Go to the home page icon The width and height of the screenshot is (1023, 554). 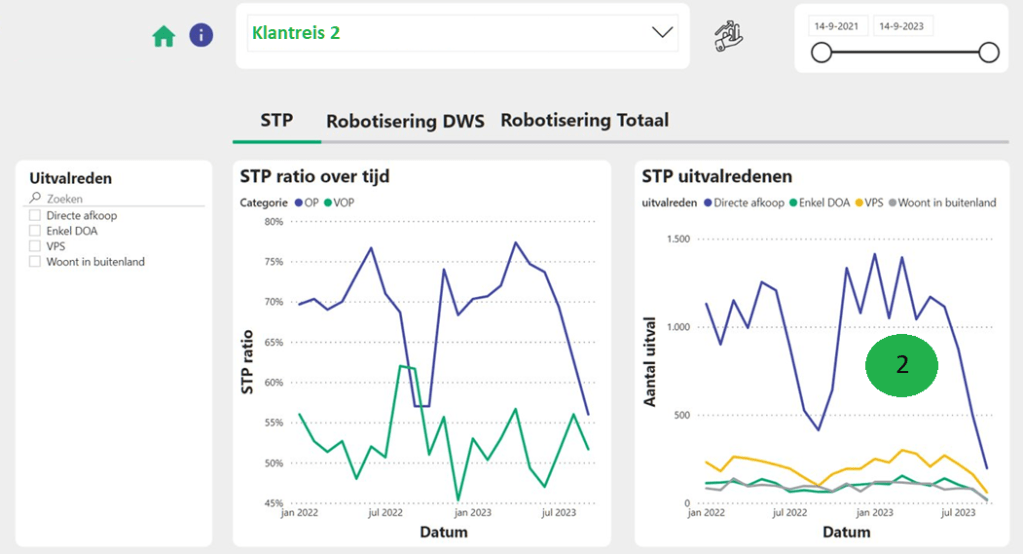(163, 37)
